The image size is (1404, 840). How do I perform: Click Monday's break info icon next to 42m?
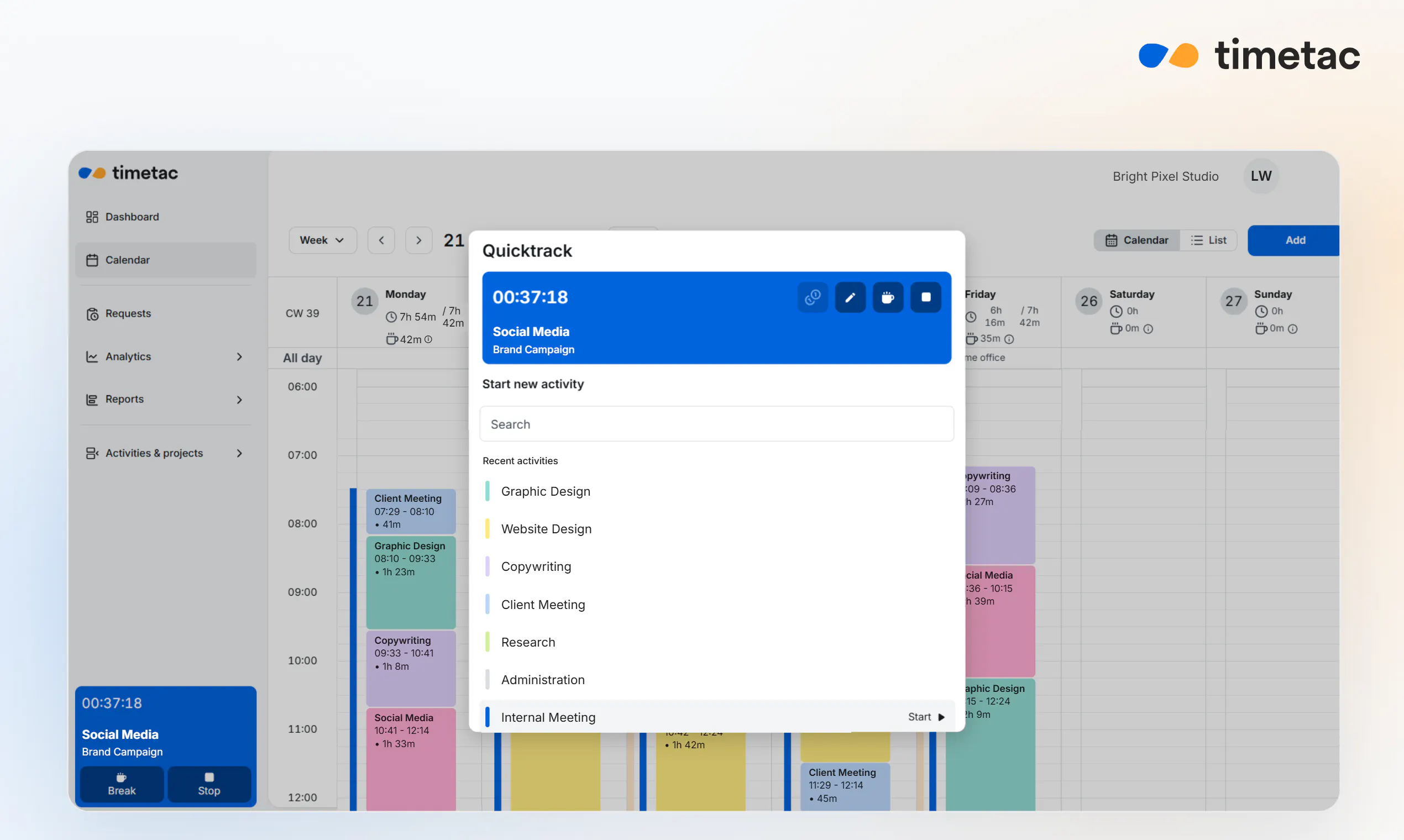[x=428, y=339]
